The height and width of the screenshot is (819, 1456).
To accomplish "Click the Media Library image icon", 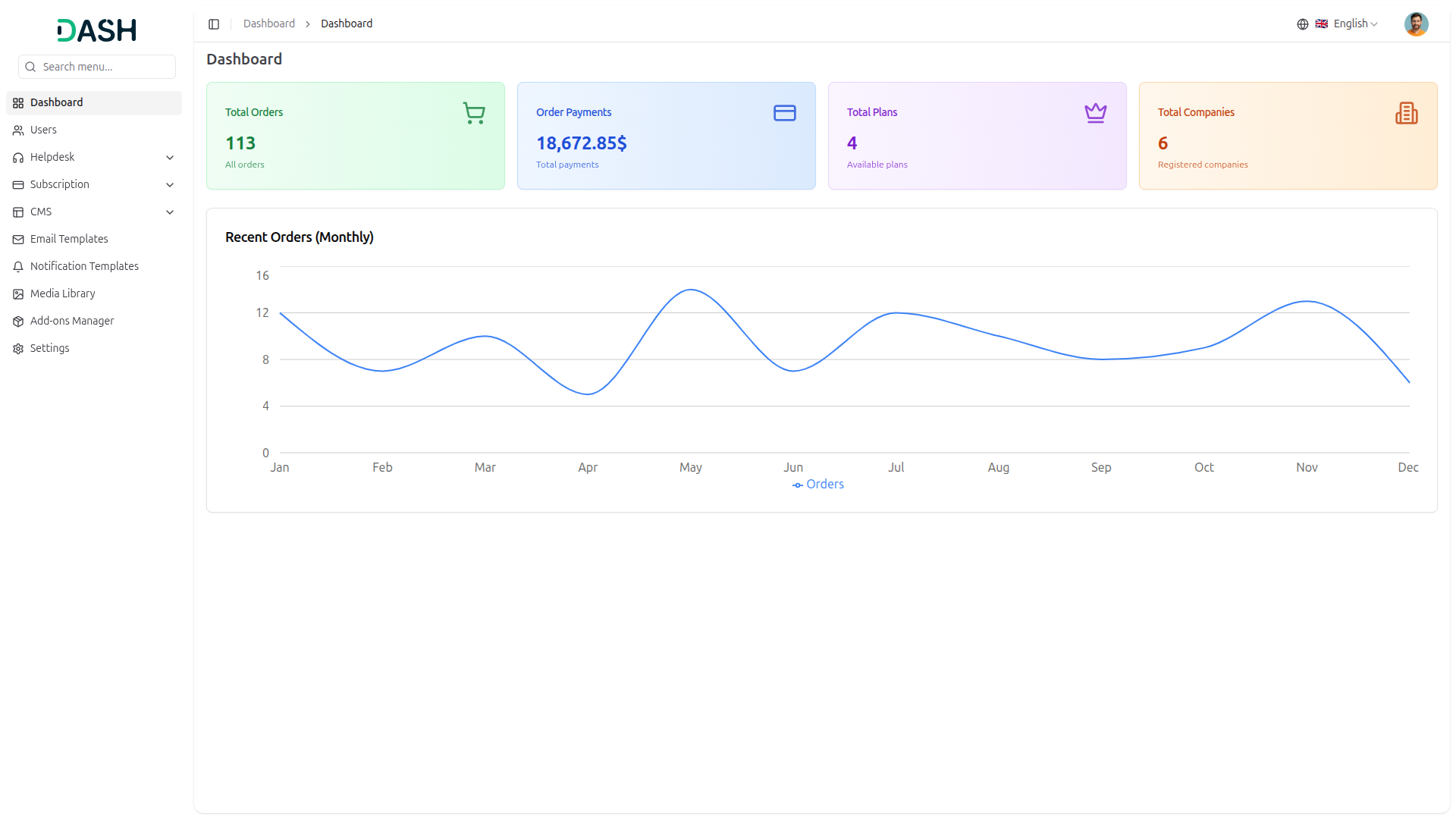I will 18,294.
